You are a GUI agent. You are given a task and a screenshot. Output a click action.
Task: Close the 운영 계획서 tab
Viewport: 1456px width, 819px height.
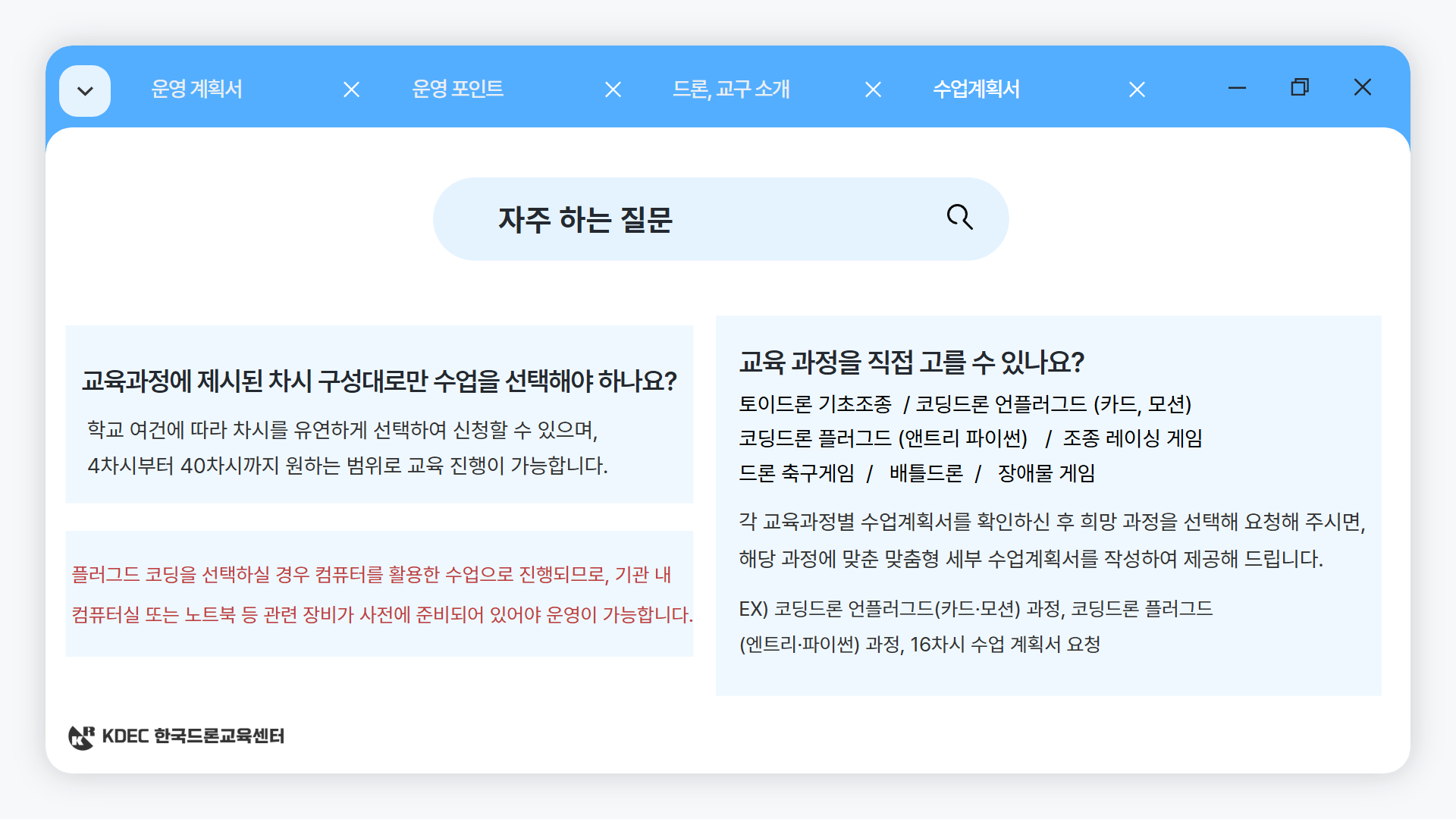pos(351,89)
